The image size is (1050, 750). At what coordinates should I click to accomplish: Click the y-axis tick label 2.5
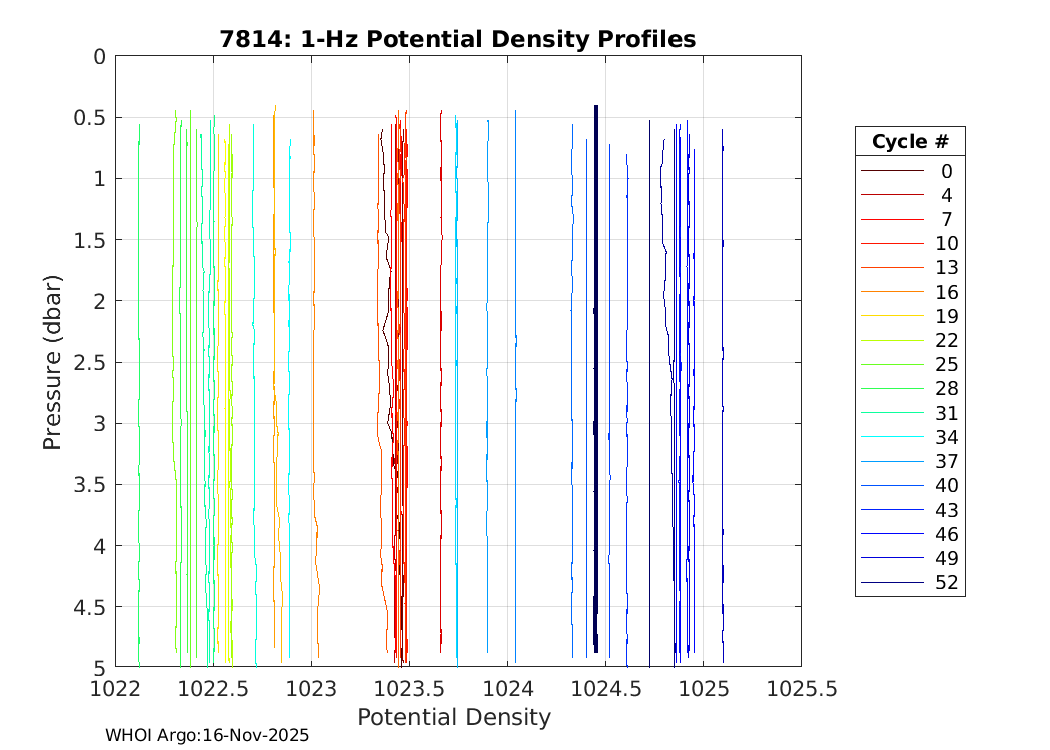tap(86, 362)
